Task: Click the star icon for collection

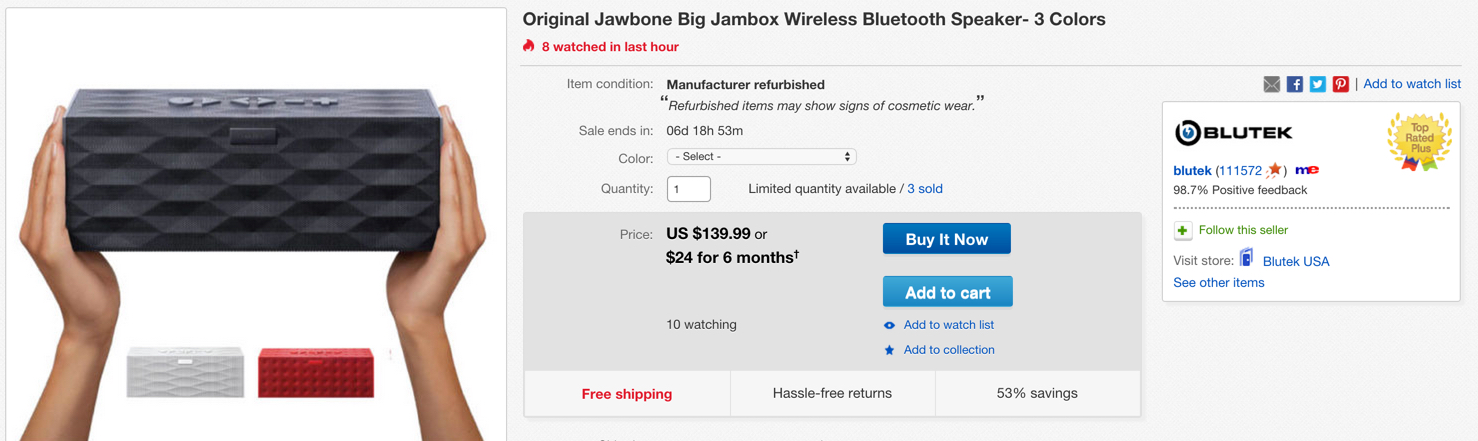Action: [x=889, y=350]
